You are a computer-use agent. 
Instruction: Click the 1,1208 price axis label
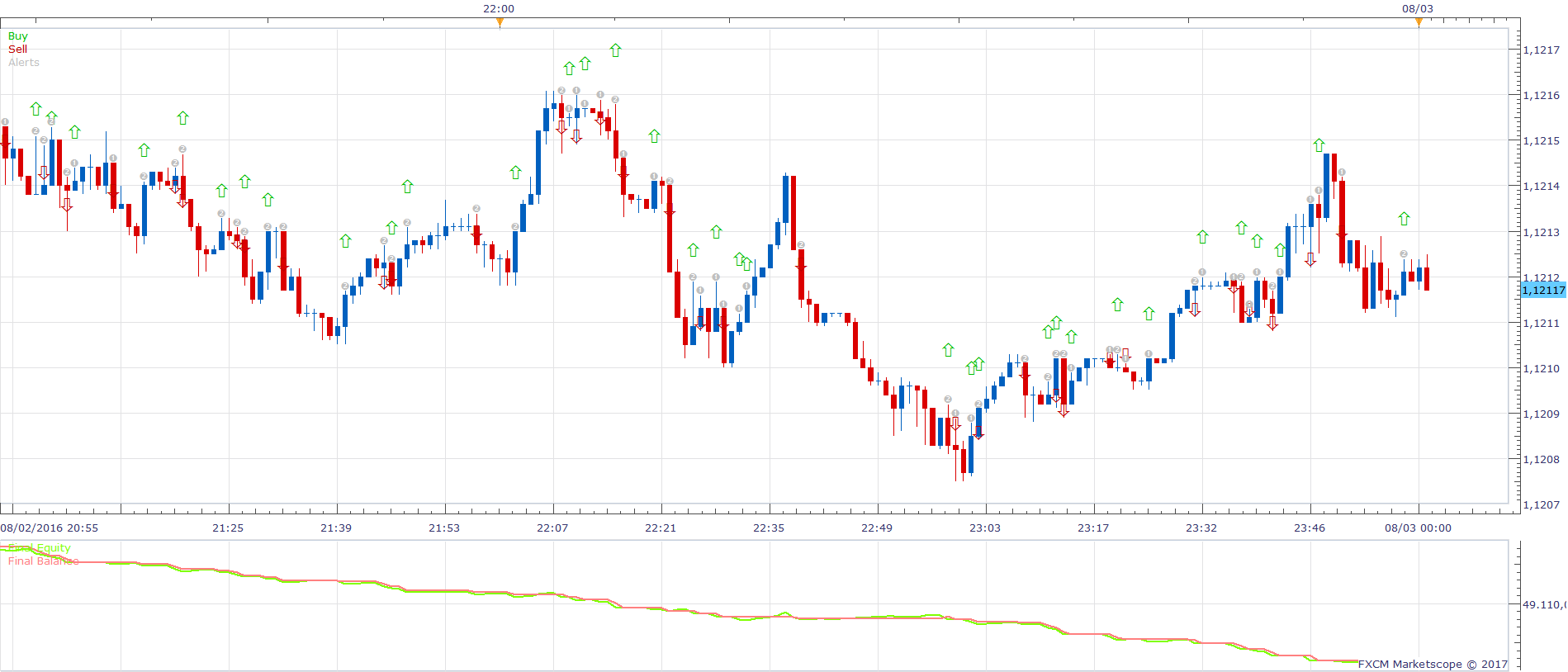[1542, 460]
